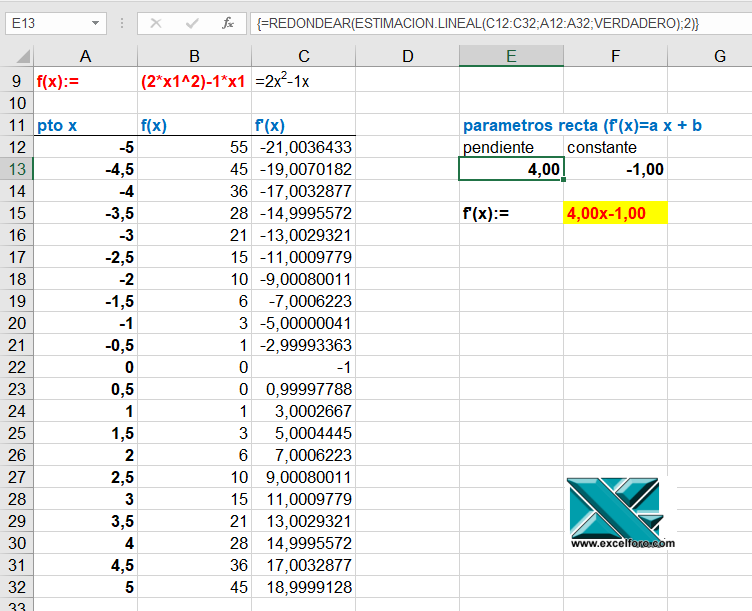Select cell with value 5,0004445
752x611 pixels.
pos(304,433)
